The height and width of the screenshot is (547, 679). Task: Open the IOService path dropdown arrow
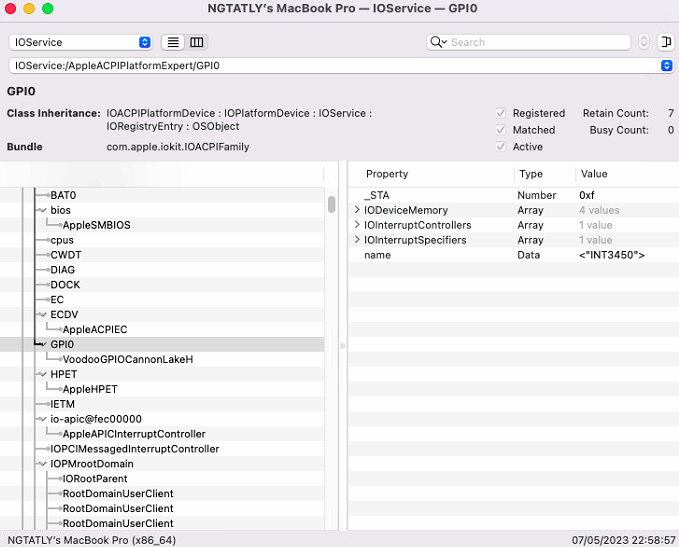click(666, 65)
